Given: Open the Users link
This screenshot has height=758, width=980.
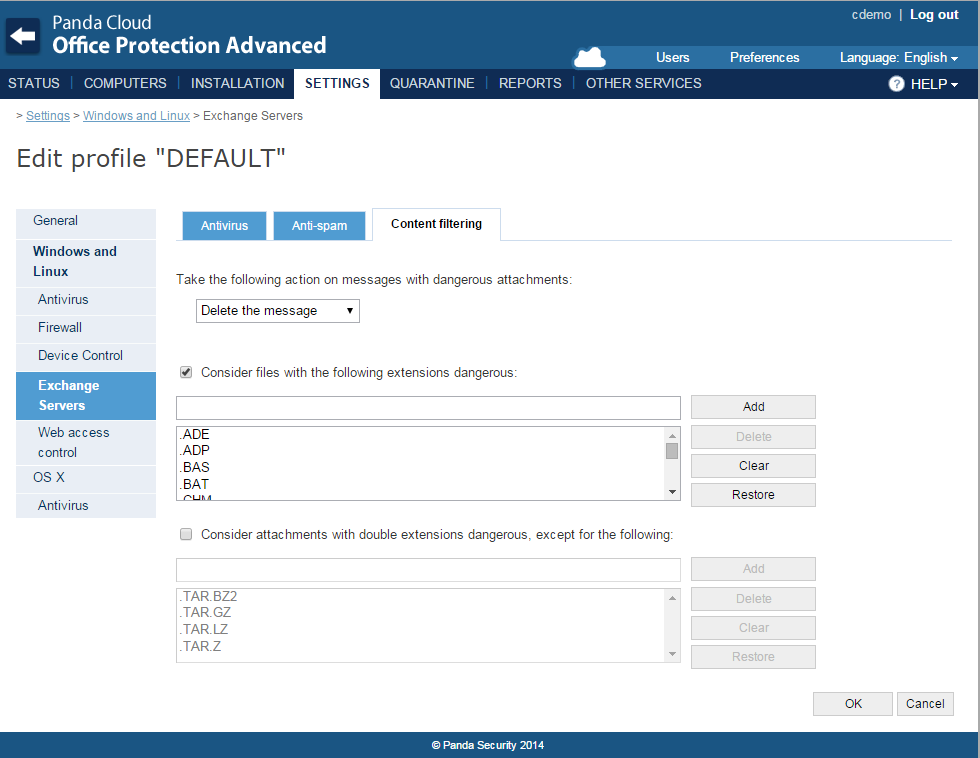Looking at the screenshot, I should coord(672,57).
